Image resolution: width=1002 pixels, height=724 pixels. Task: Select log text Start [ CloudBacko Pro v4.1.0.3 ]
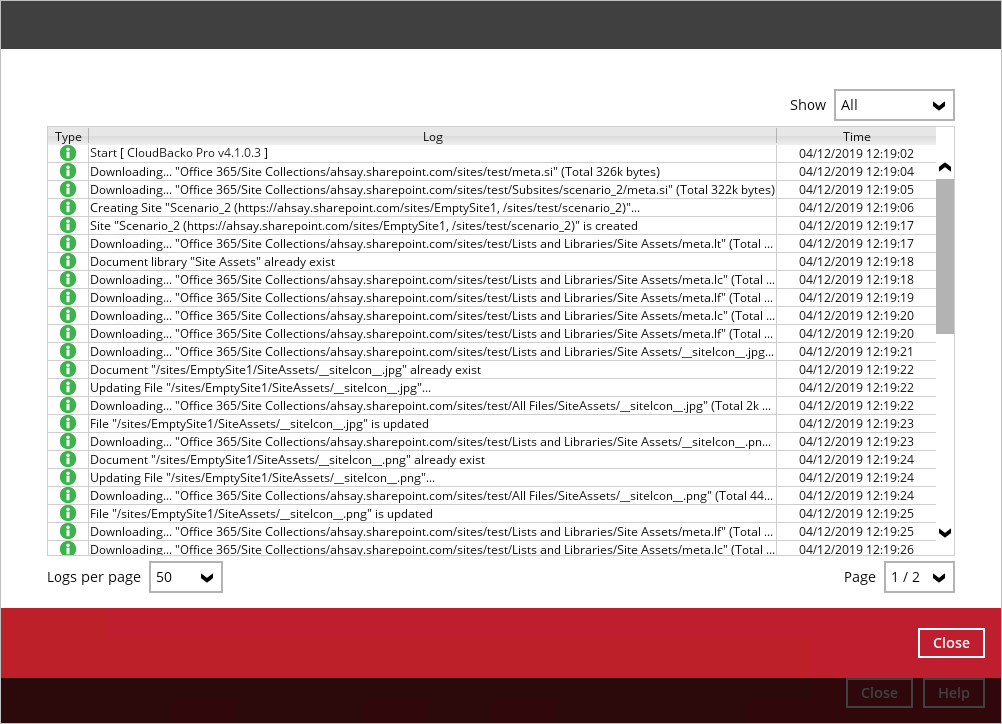179,153
